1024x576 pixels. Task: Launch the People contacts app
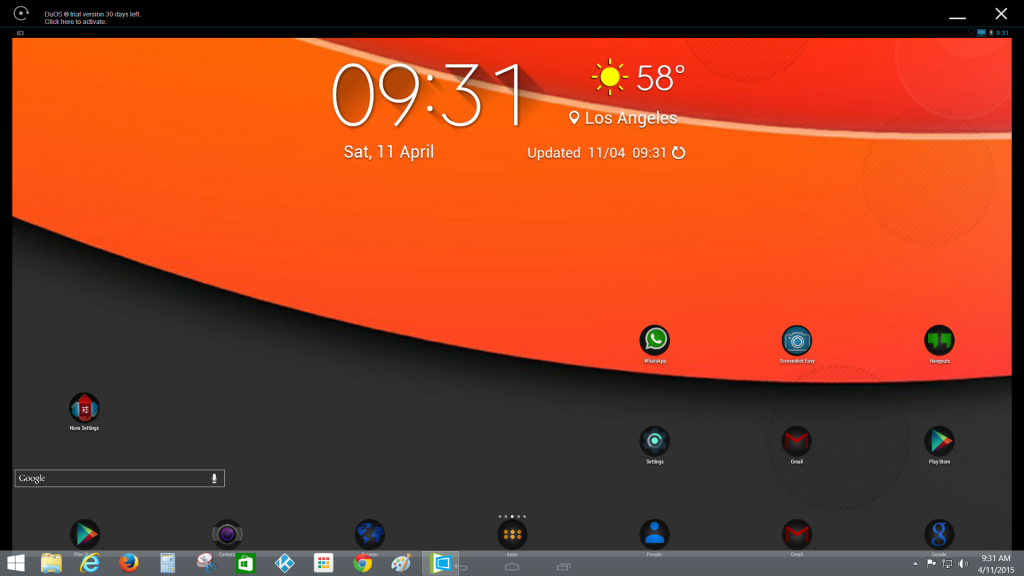click(655, 534)
